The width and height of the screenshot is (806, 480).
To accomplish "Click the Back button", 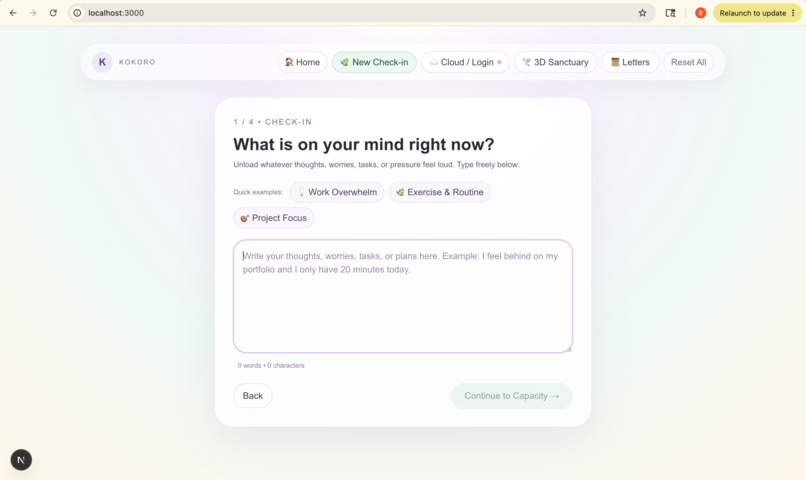I will [x=252, y=396].
